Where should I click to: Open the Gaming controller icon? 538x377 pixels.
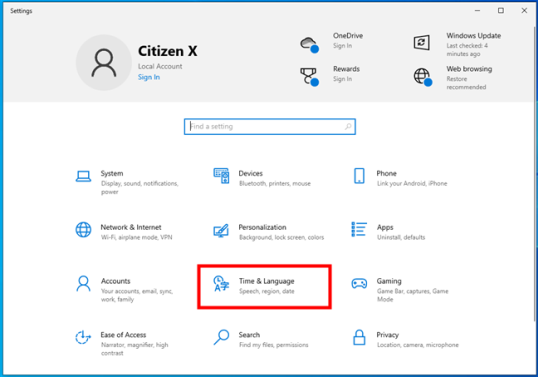coord(359,283)
